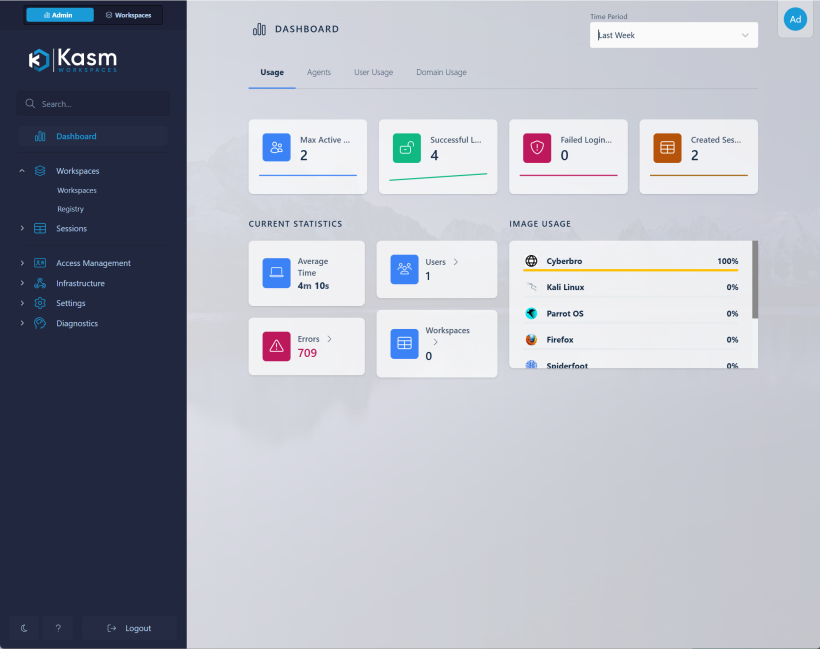Open the User Usage tab
This screenshot has height=649, width=820.
coord(373,72)
